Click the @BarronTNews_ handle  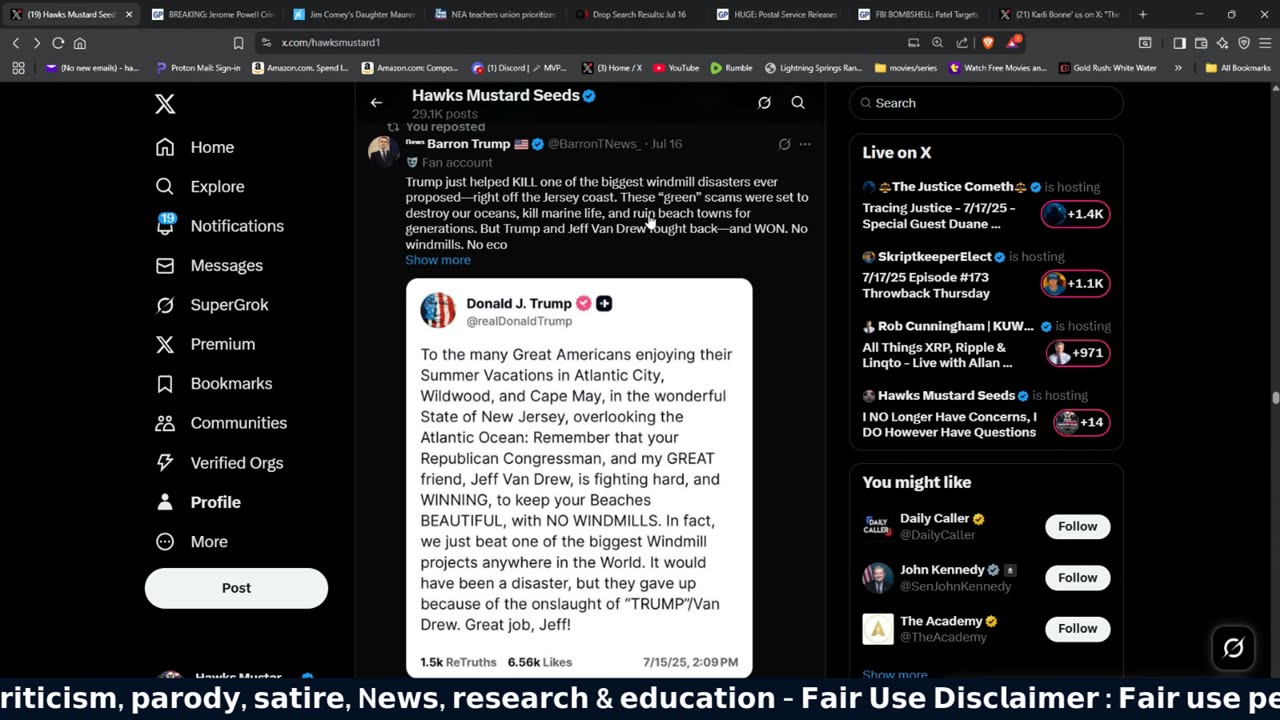(x=594, y=144)
